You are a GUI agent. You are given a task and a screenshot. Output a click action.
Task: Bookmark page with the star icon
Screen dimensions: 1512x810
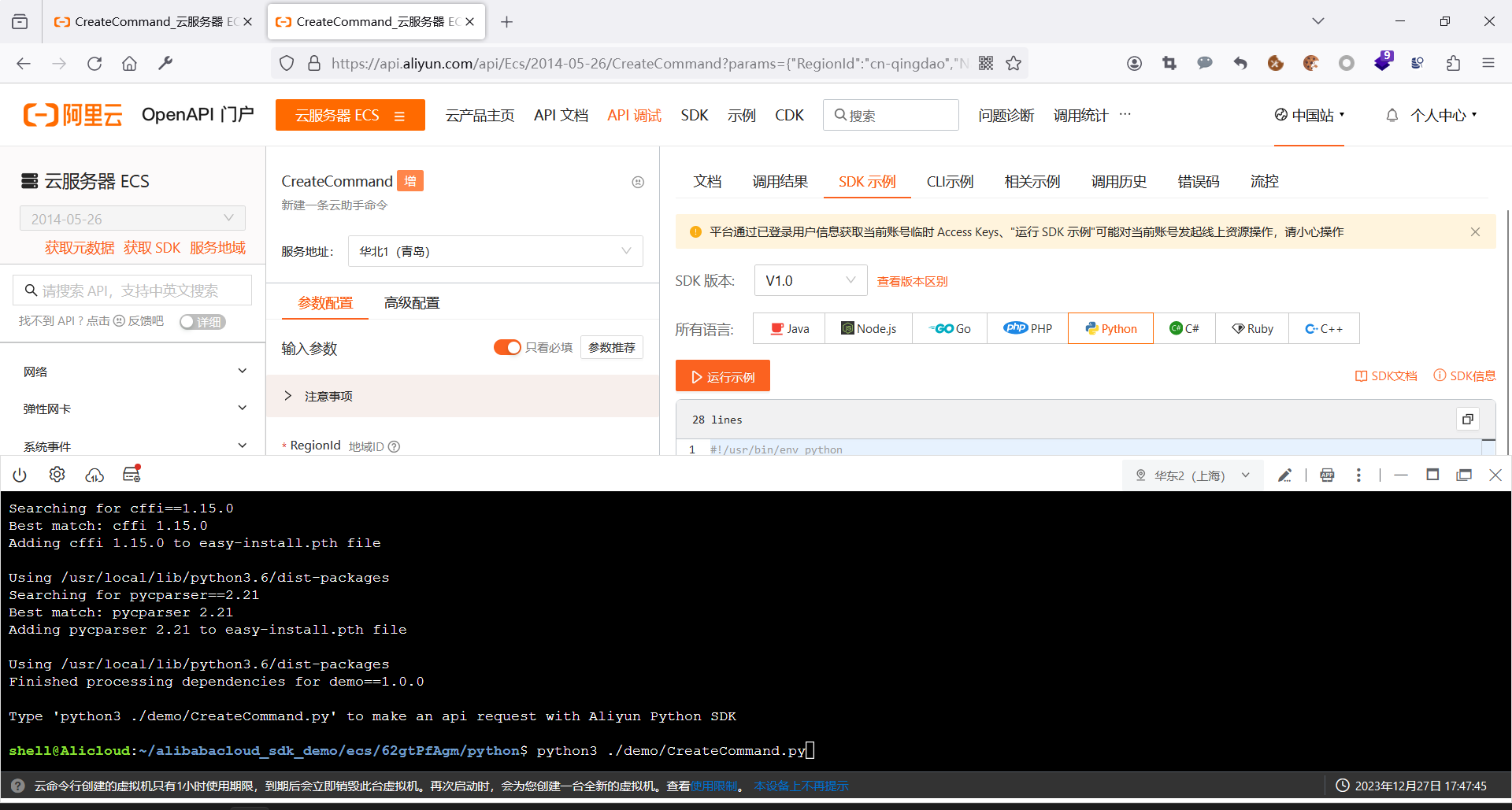click(x=1014, y=64)
